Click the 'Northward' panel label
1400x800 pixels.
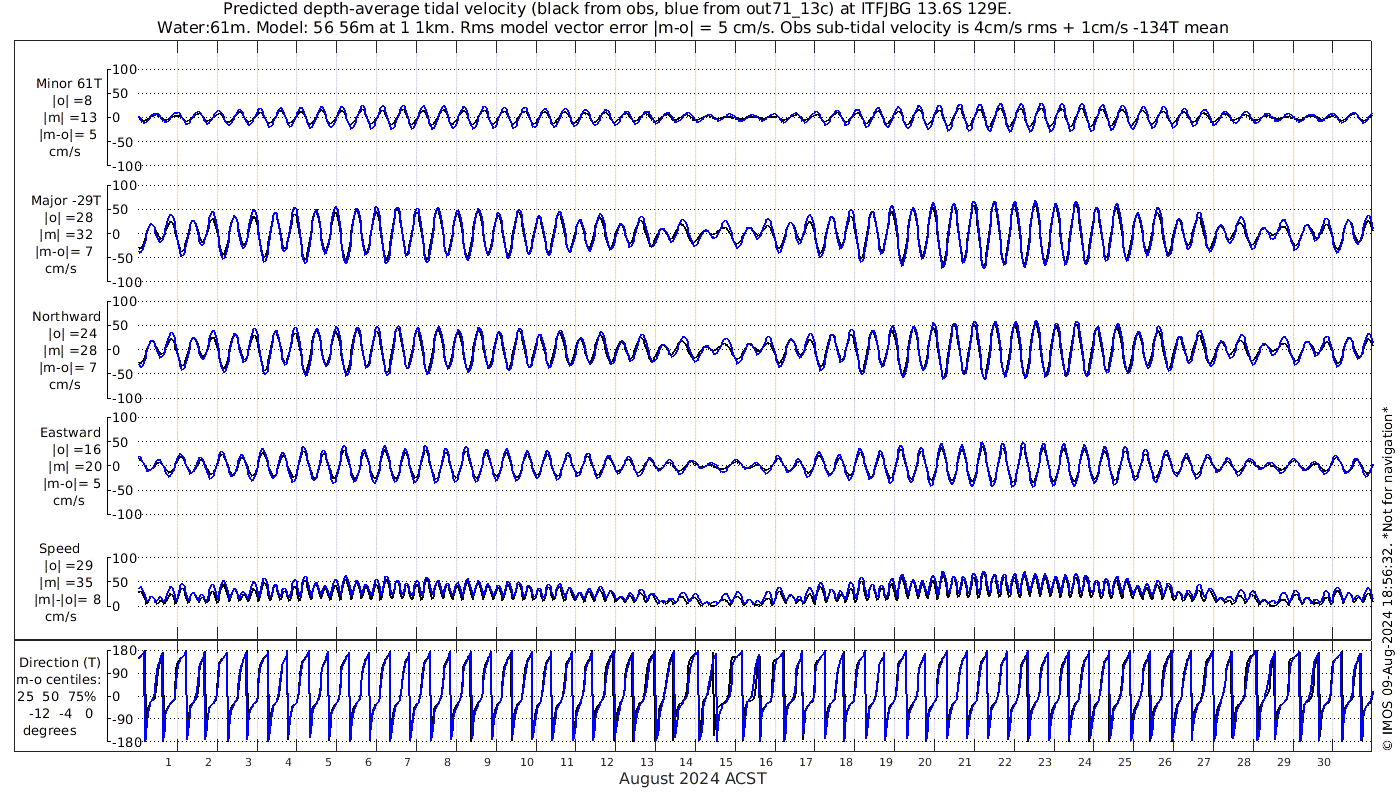tap(67, 316)
